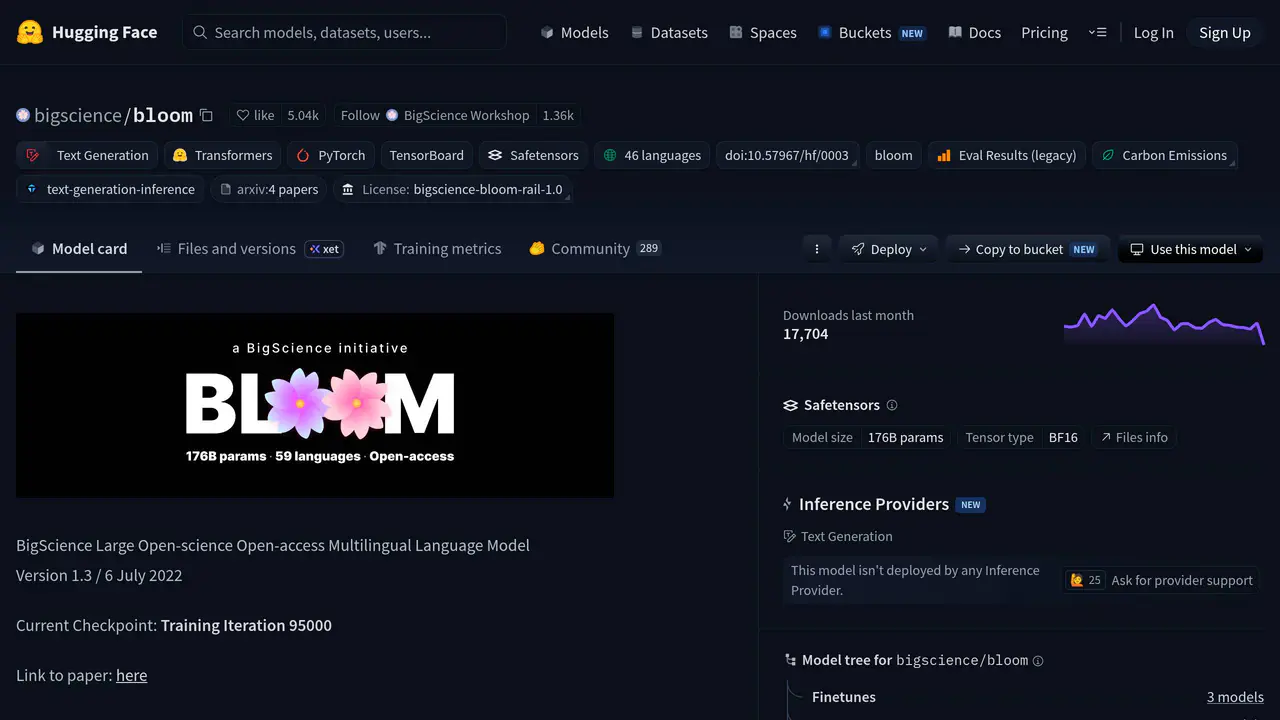This screenshot has height=720, width=1280.
Task: Click the PyTorch flame icon
Action: tap(303, 155)
